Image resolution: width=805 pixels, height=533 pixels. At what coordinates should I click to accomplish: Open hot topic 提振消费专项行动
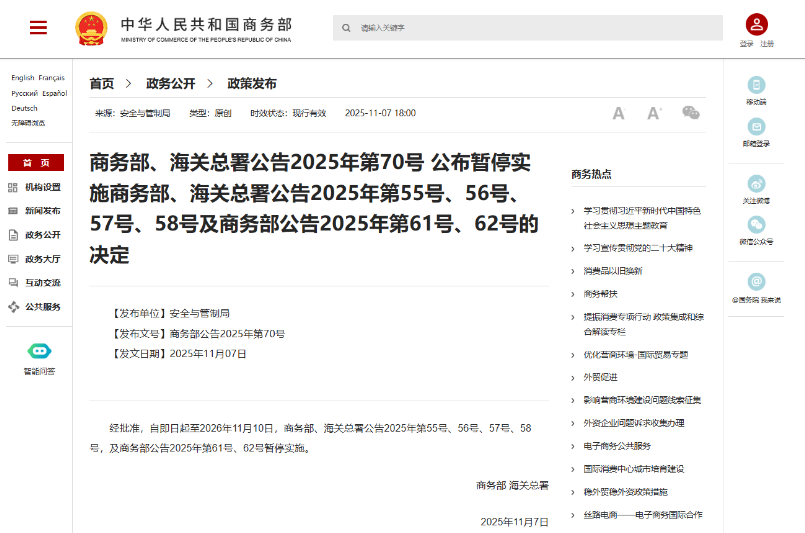(x=643, y=324)
